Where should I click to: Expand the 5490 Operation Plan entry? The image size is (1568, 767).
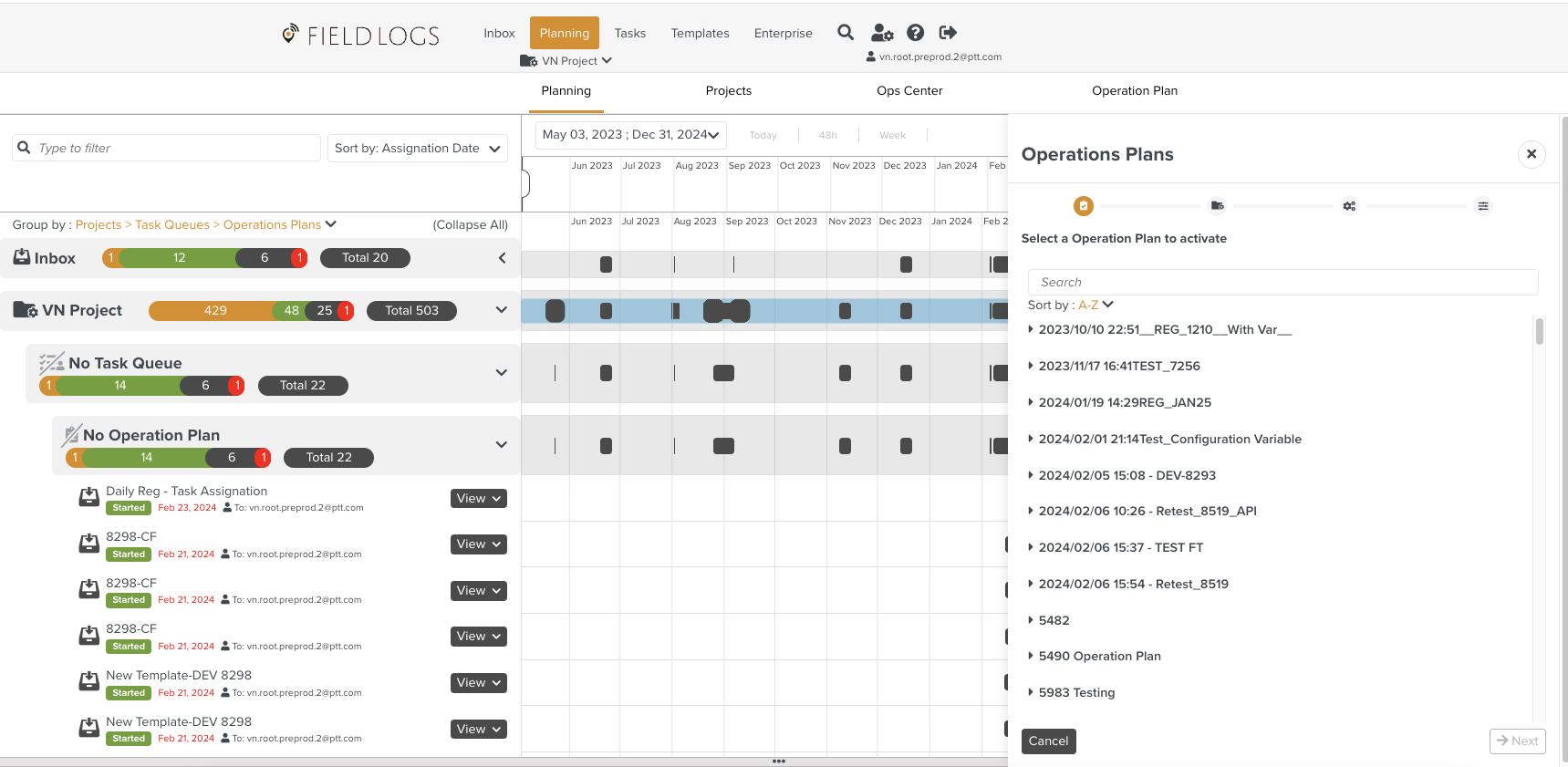click(x=1031, y=656)
